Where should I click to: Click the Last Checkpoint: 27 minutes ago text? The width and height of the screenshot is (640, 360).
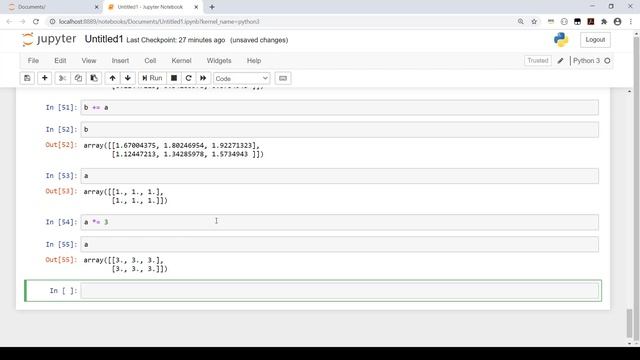click(176, 40)
